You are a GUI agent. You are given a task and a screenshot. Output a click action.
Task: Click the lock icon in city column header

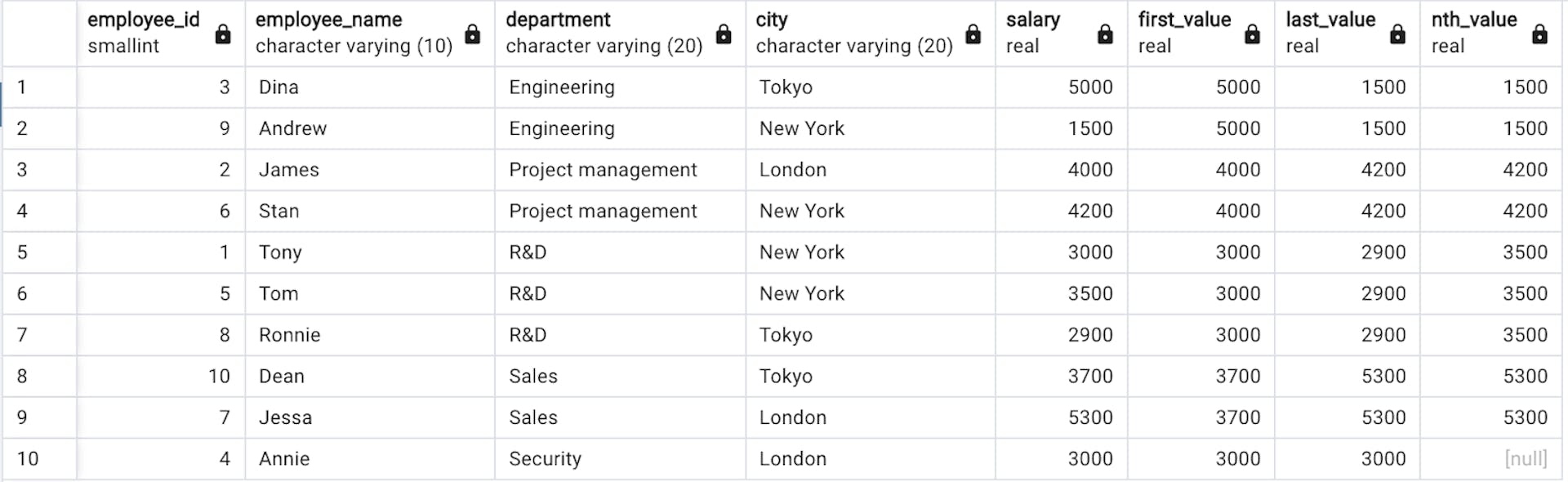pyautogui.click(x=973, y=34)
